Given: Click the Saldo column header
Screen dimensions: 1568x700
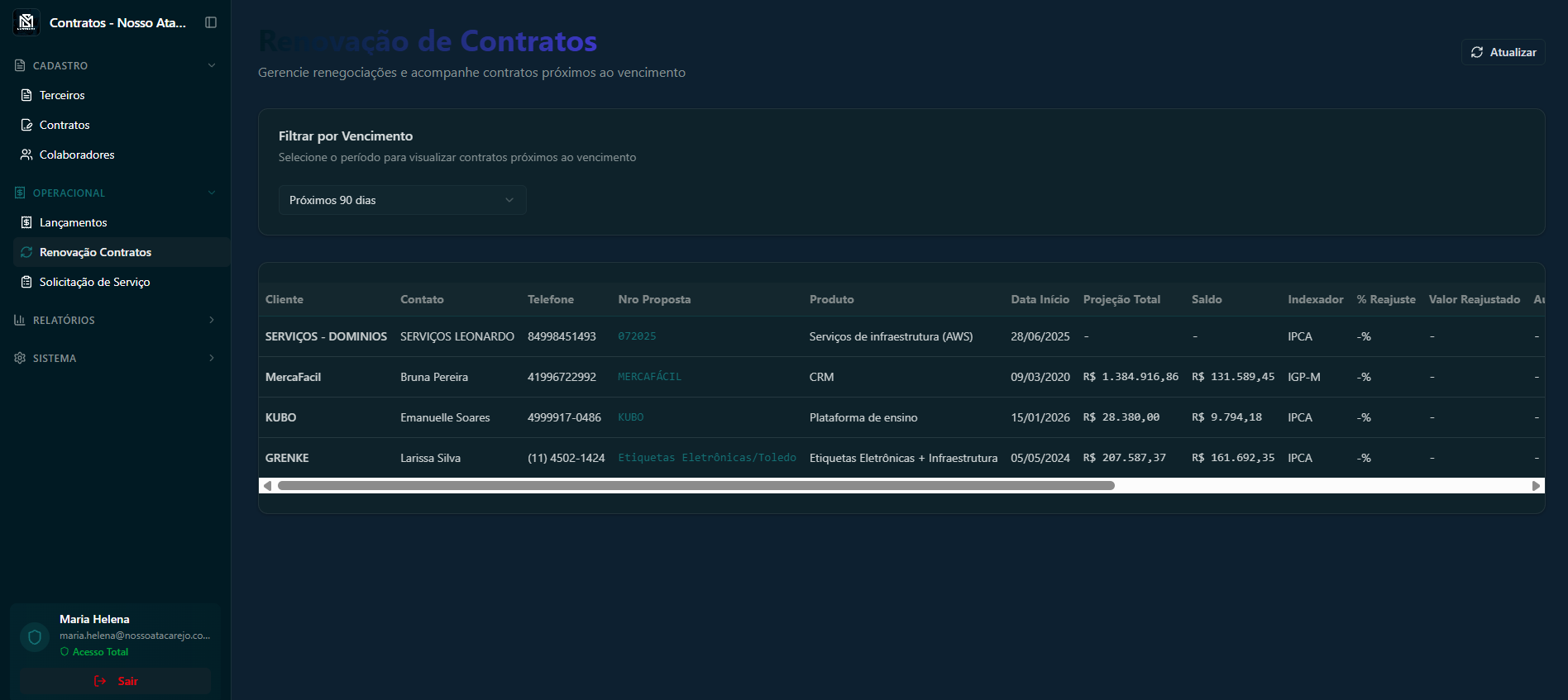Looking at the screenshot, I should coord(1207,299).
